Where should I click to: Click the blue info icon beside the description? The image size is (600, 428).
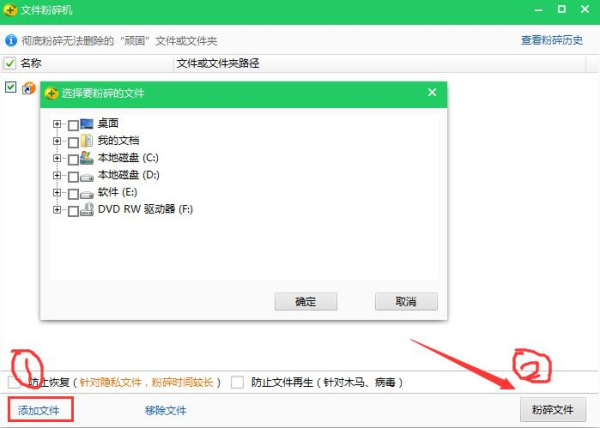pos(11,41)
